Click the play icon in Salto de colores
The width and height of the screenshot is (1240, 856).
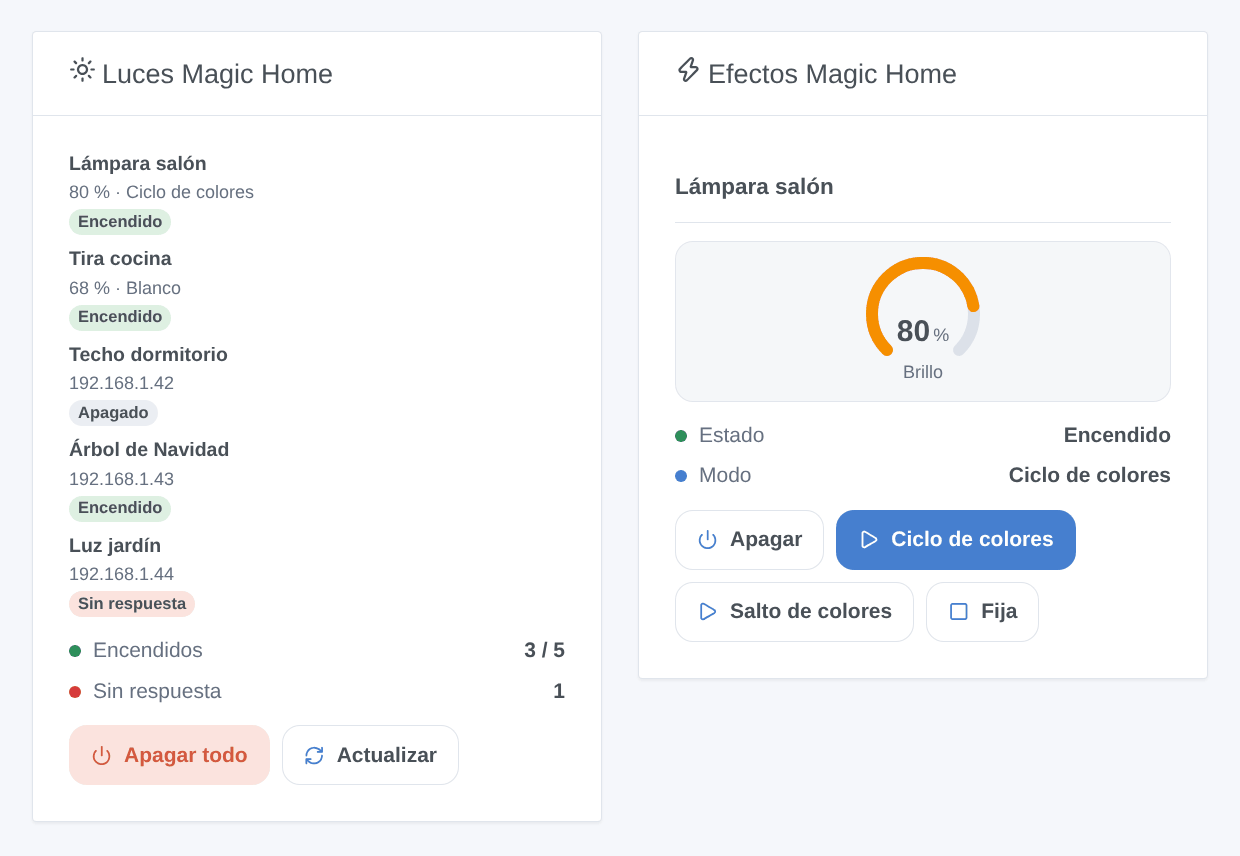click(707, 612)
